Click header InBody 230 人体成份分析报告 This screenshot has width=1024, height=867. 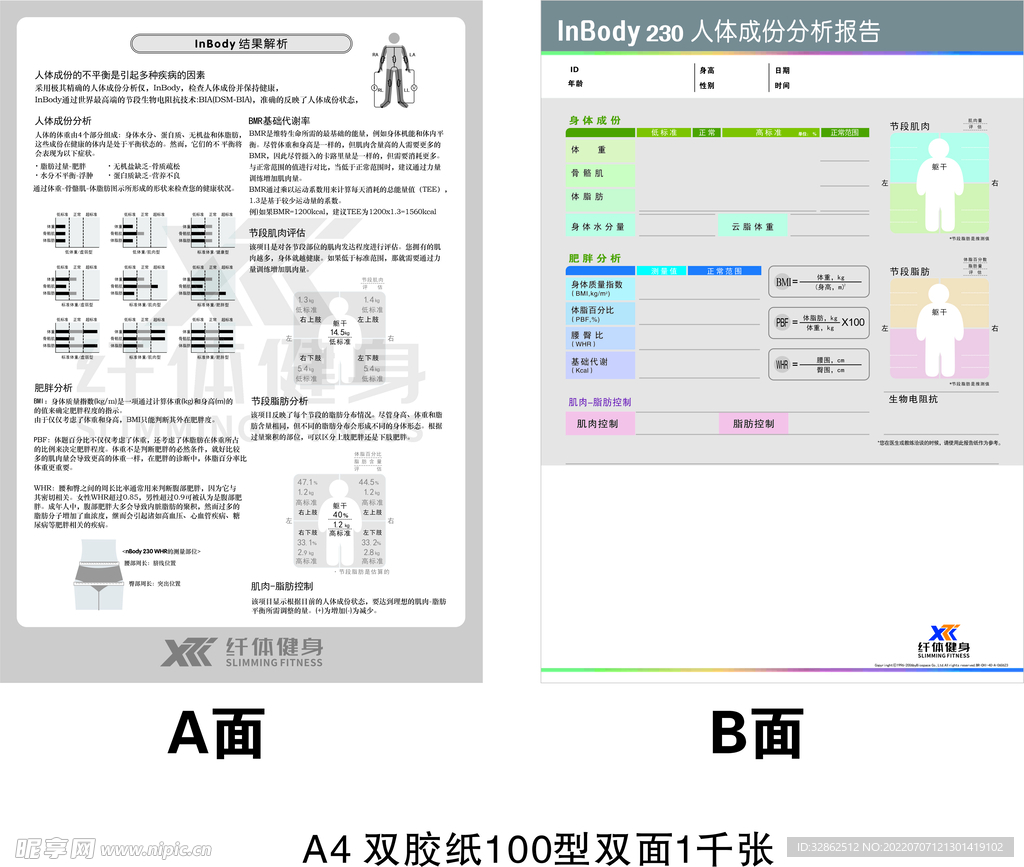point(718,31)
